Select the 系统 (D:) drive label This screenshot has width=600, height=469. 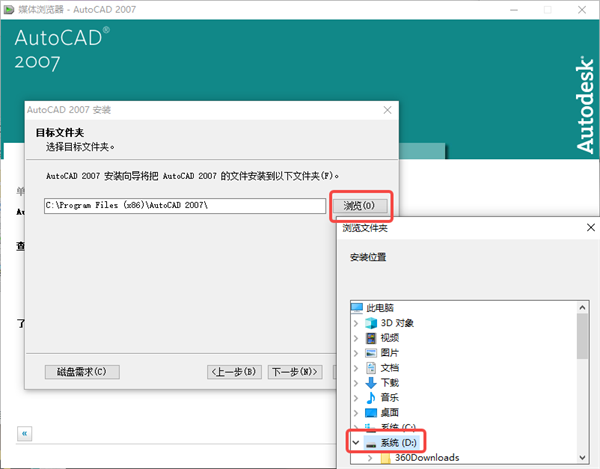[x=398, y=443]
